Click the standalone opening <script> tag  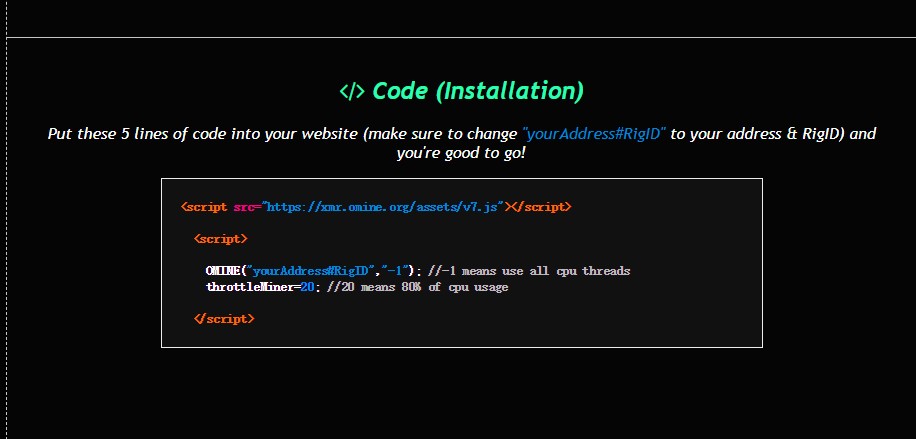pyautogui.click(x=221, y=239)
